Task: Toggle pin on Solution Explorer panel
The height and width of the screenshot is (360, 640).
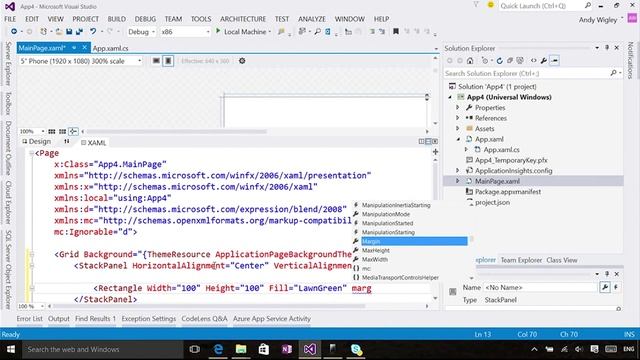Action: click(x=607, y=48)
